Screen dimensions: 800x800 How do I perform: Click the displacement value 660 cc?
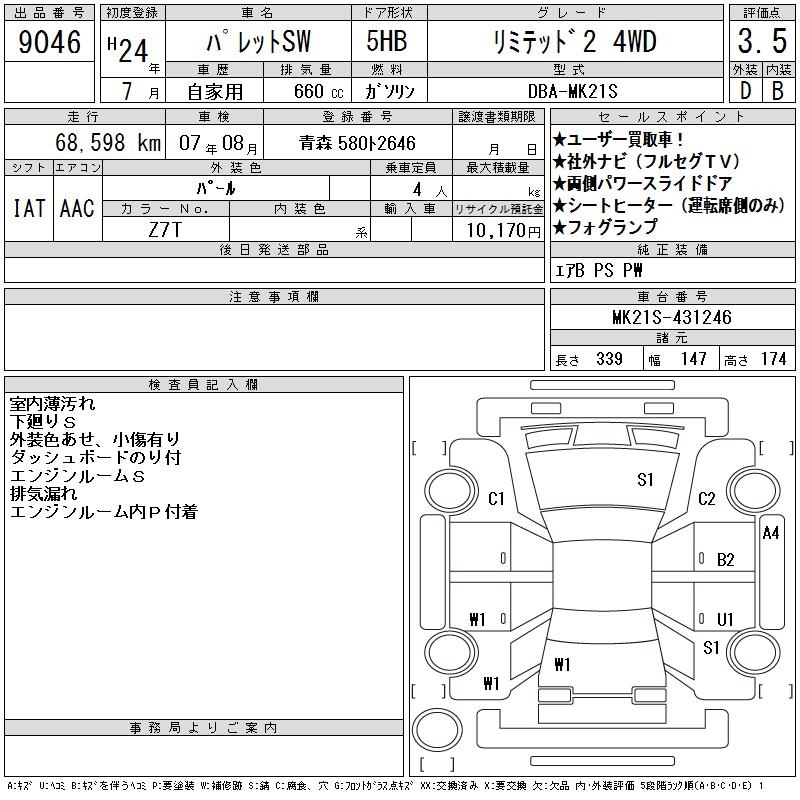tap(318, 92)
